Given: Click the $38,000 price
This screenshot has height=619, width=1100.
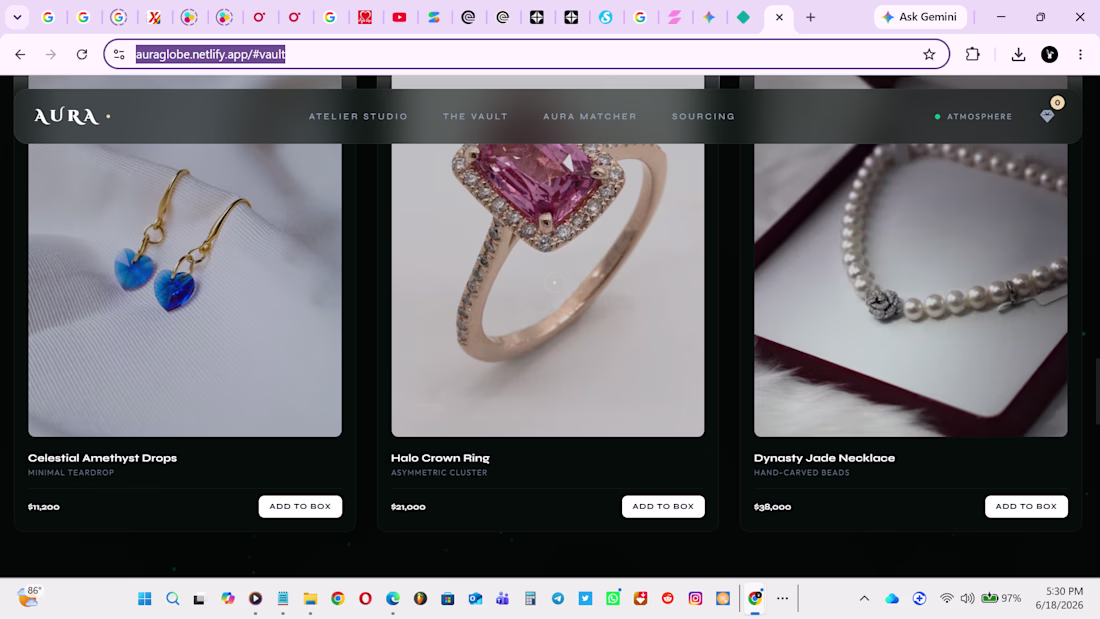Looking at the screenshot, I should point(772,507).
